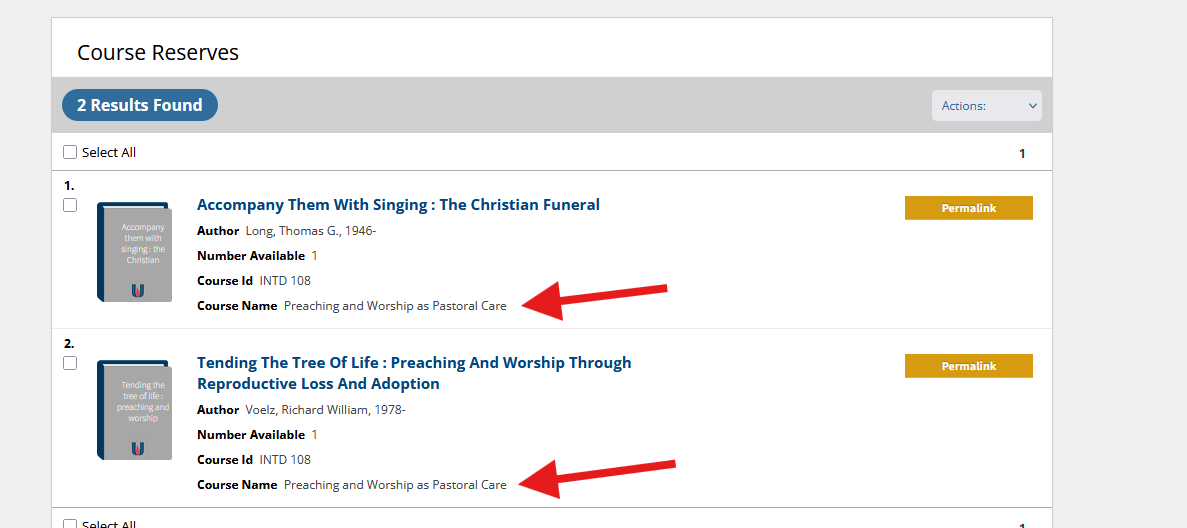Go to page 1 in the top pagination

pos(1022,154)
